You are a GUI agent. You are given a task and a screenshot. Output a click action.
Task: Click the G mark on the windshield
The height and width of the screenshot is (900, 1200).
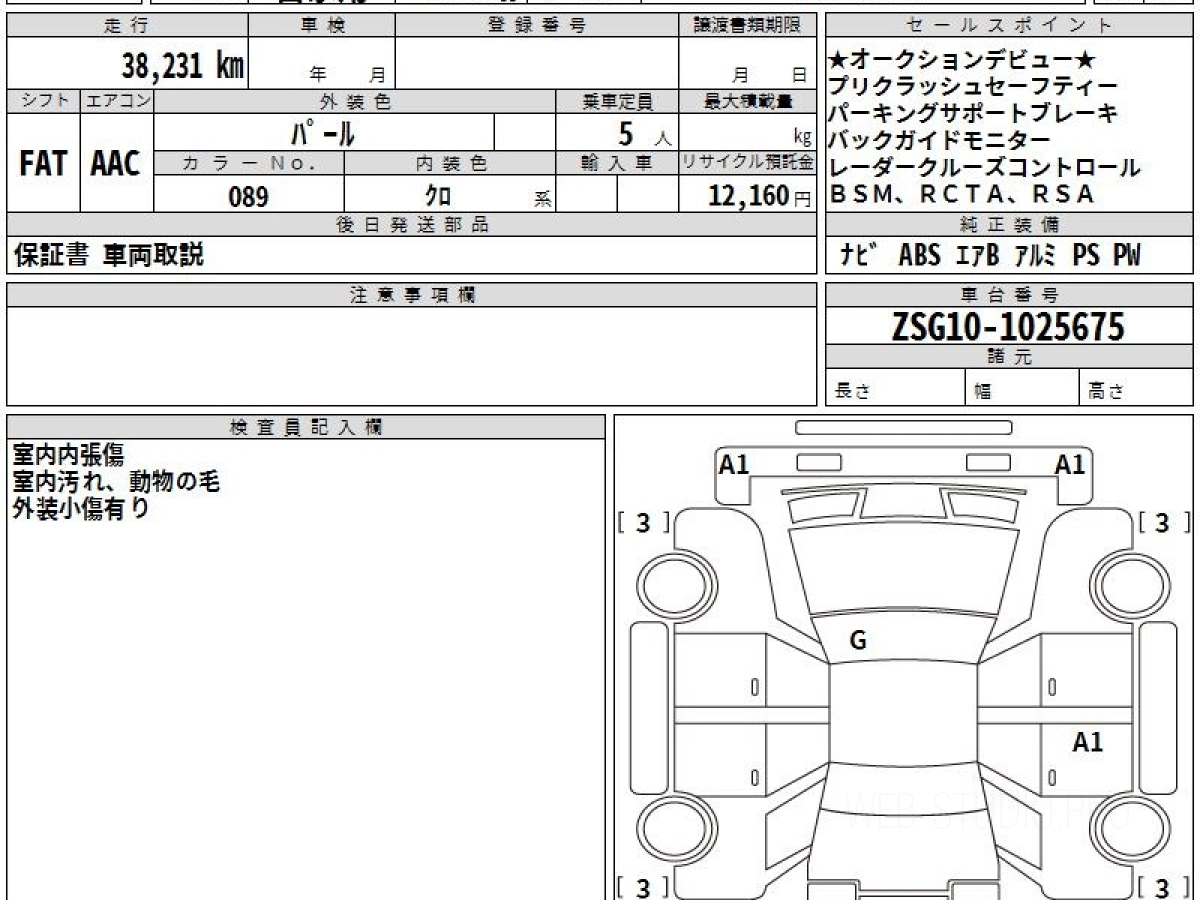857,641
